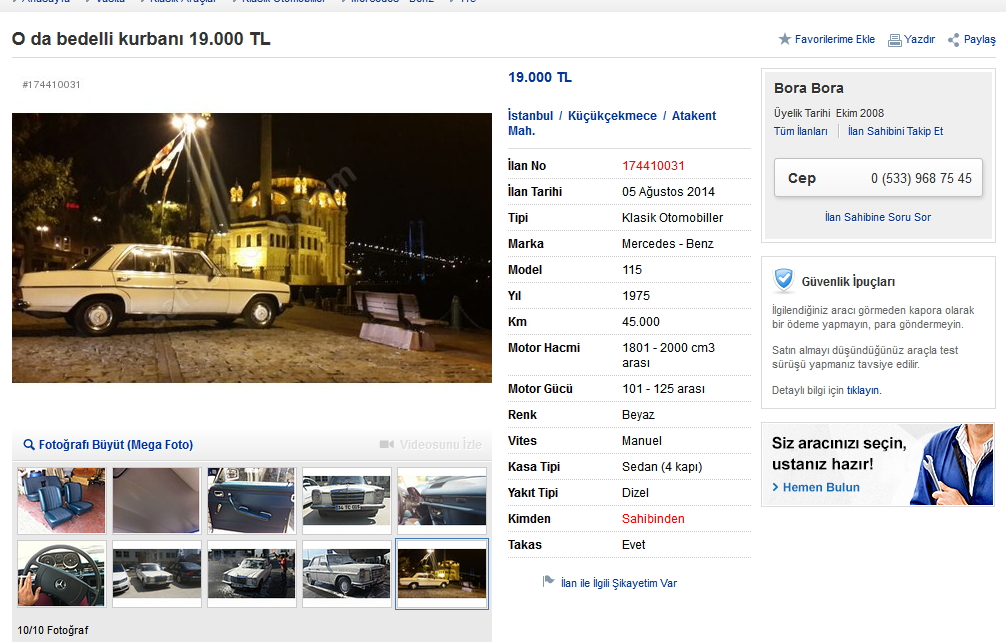Click the magnifier icon for Mega Foto
The image size is (1006, 642).
28,444
